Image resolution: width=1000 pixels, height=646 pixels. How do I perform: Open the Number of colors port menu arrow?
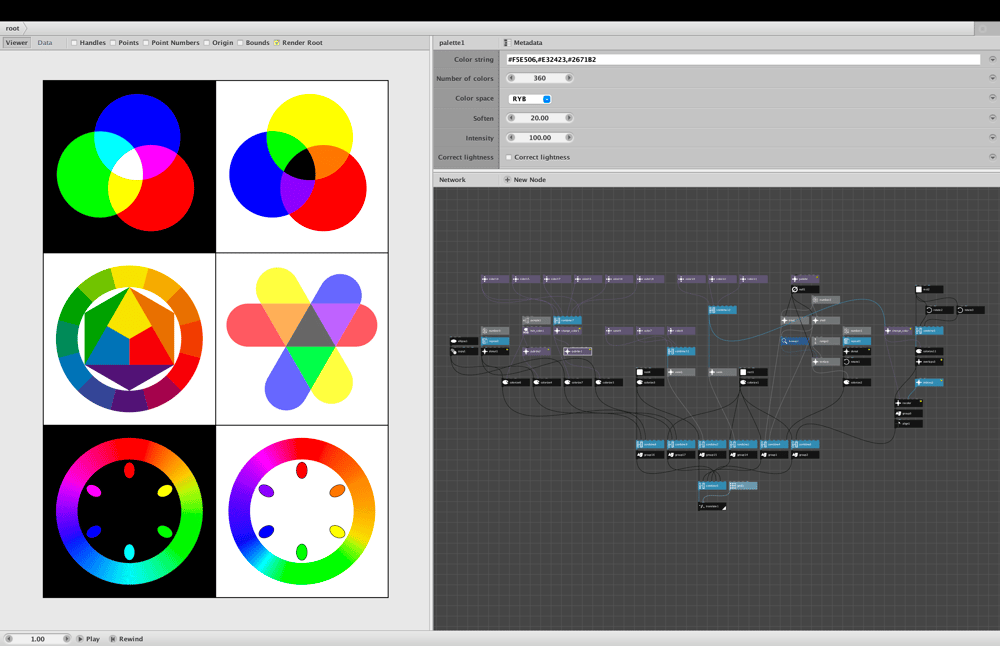pyautogui.click(x=992, y=77)
